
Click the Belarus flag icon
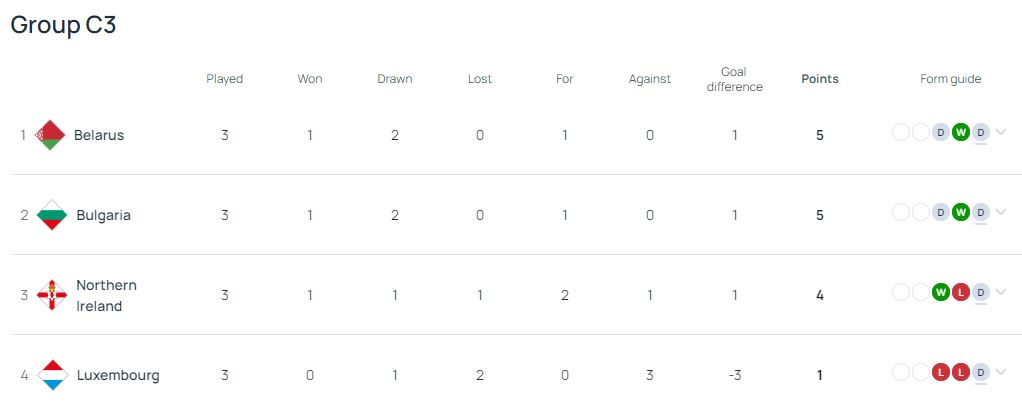[x=50, y=135]
